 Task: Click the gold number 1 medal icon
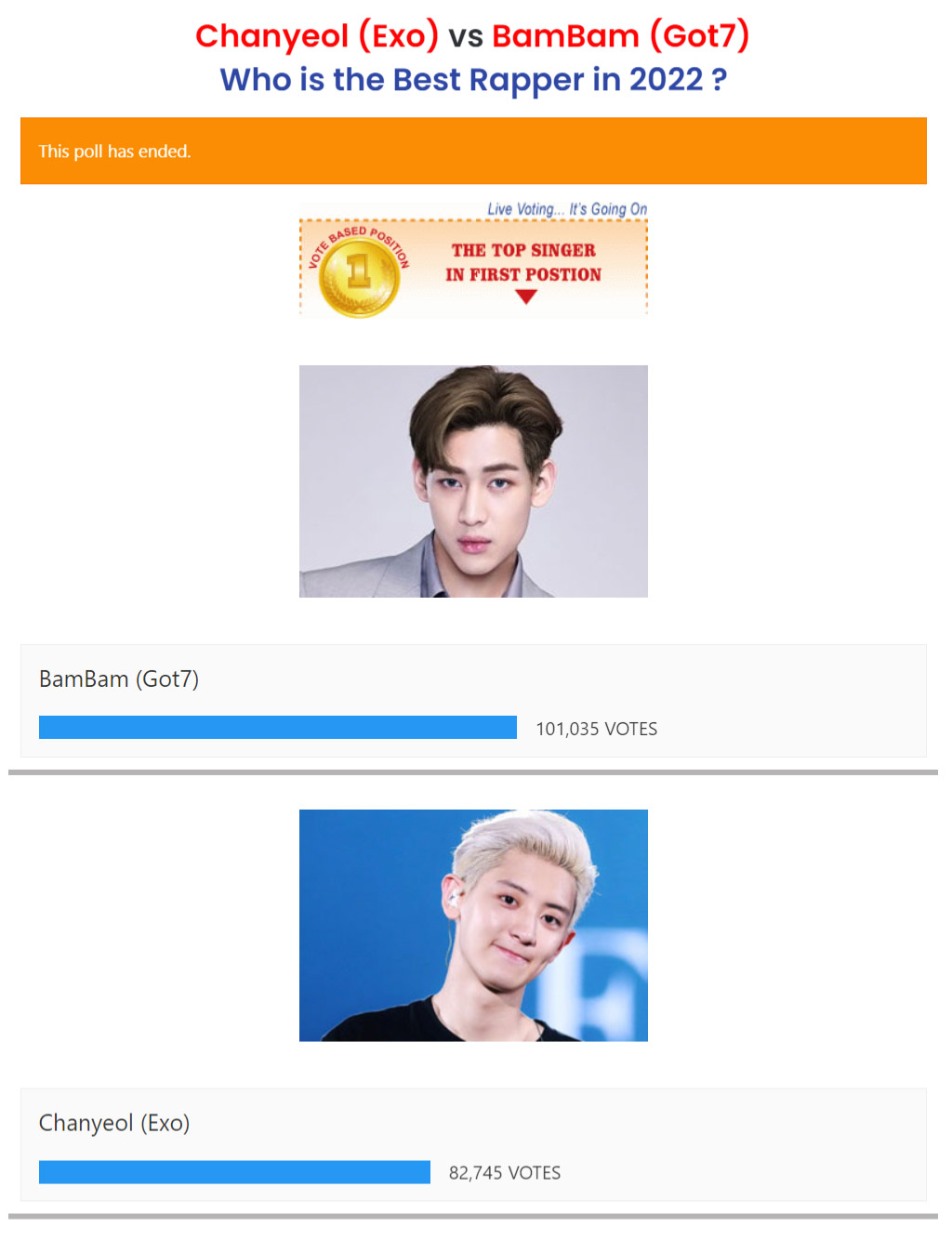click(359, 277)
